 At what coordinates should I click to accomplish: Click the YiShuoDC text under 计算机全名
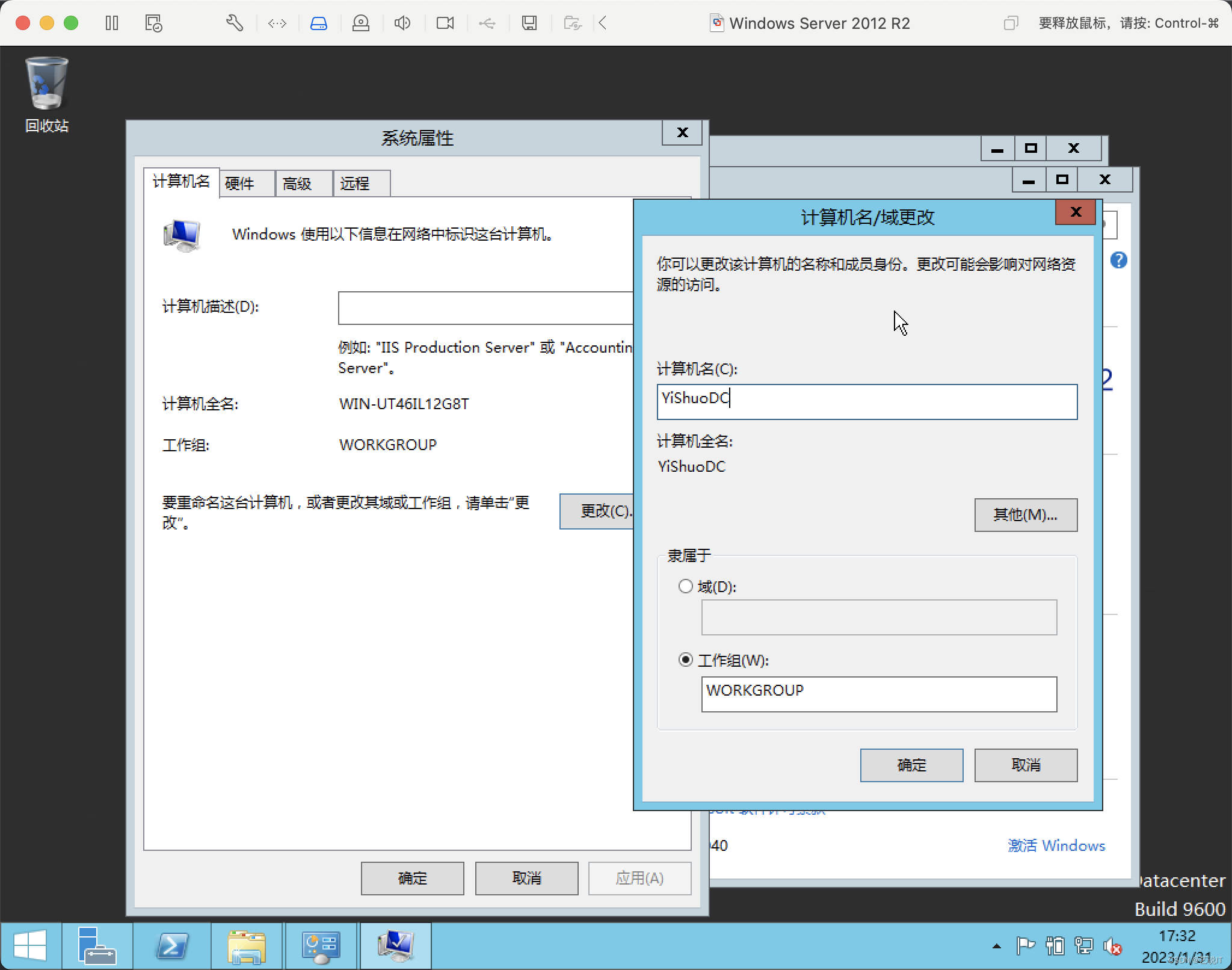coord(692,467)
